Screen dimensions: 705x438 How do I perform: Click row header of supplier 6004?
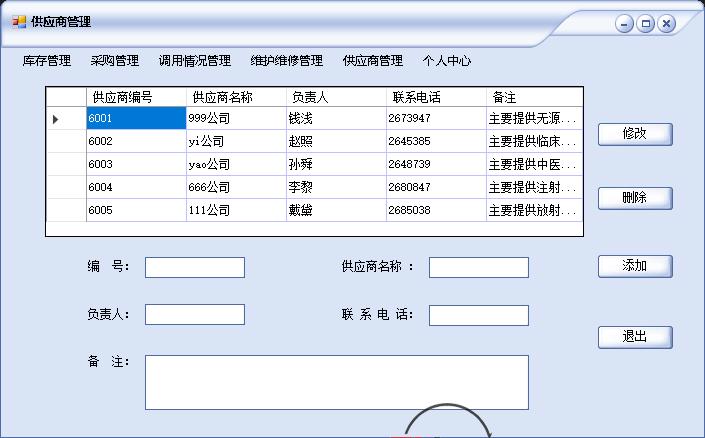(x=67, y=187)
